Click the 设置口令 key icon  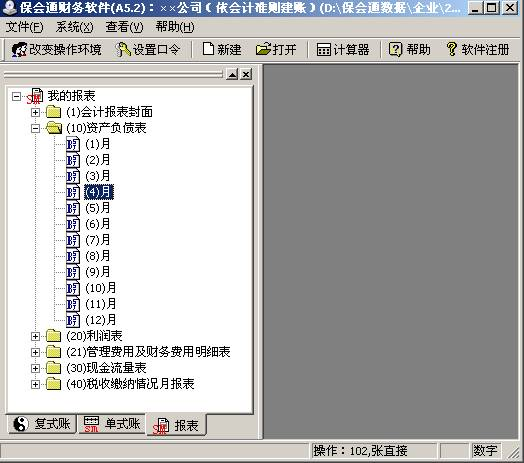(123, 49)
